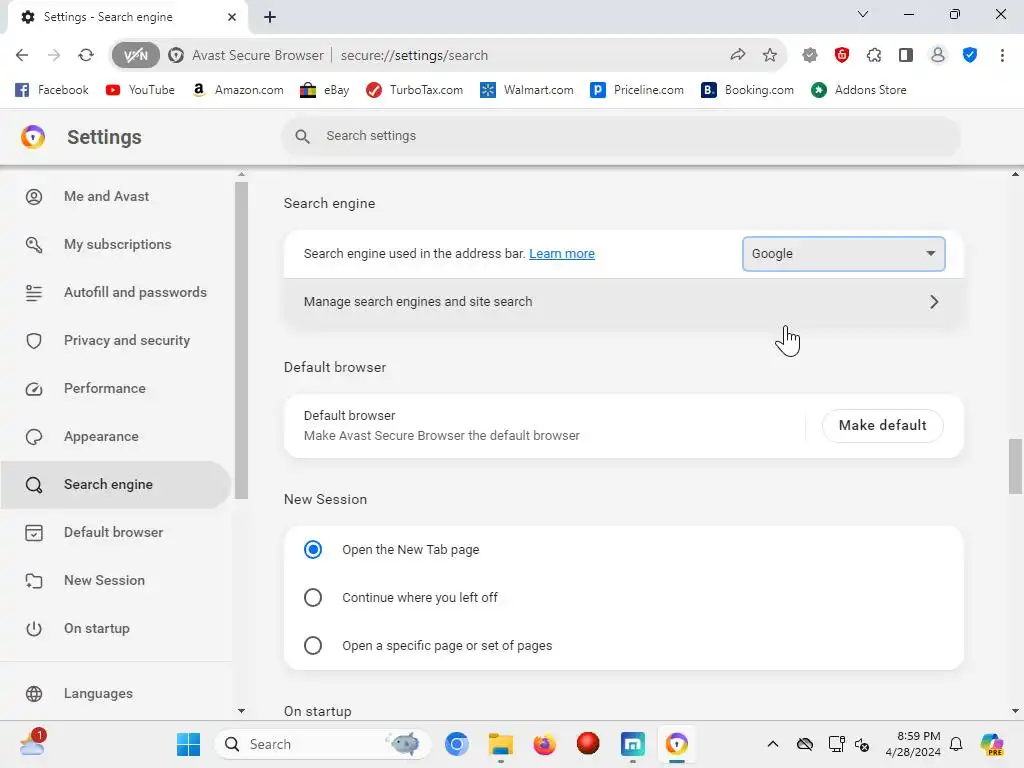This screenshot has width=1024, height=768.
Task: Open the Avast Secure Browser taskbar icon
Action: (x=677, y=744)
